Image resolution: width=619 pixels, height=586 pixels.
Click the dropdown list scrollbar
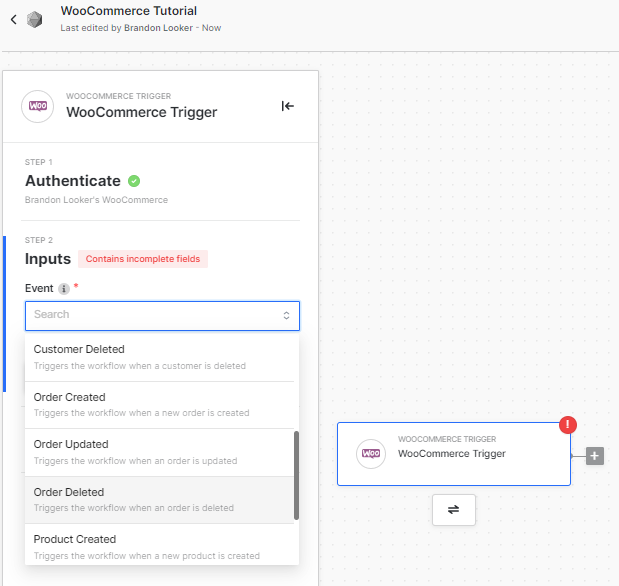296,475
